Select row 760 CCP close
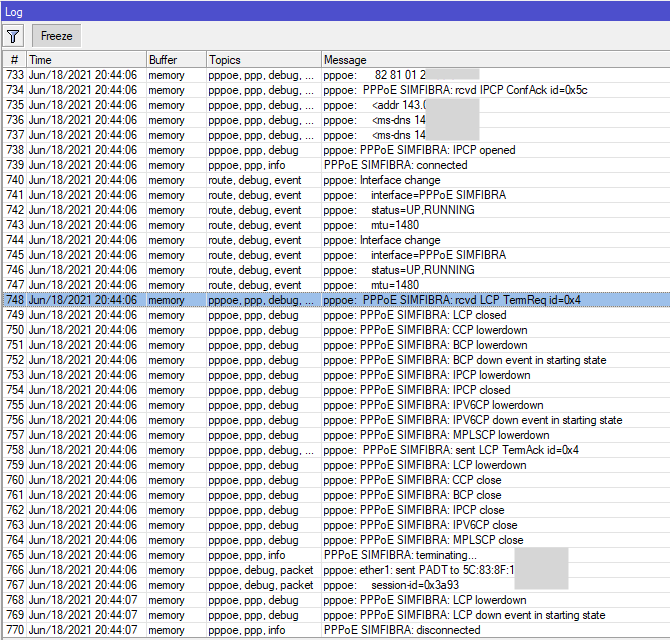The width and height of the screenshot is (670, 640). tap(336, 480)
